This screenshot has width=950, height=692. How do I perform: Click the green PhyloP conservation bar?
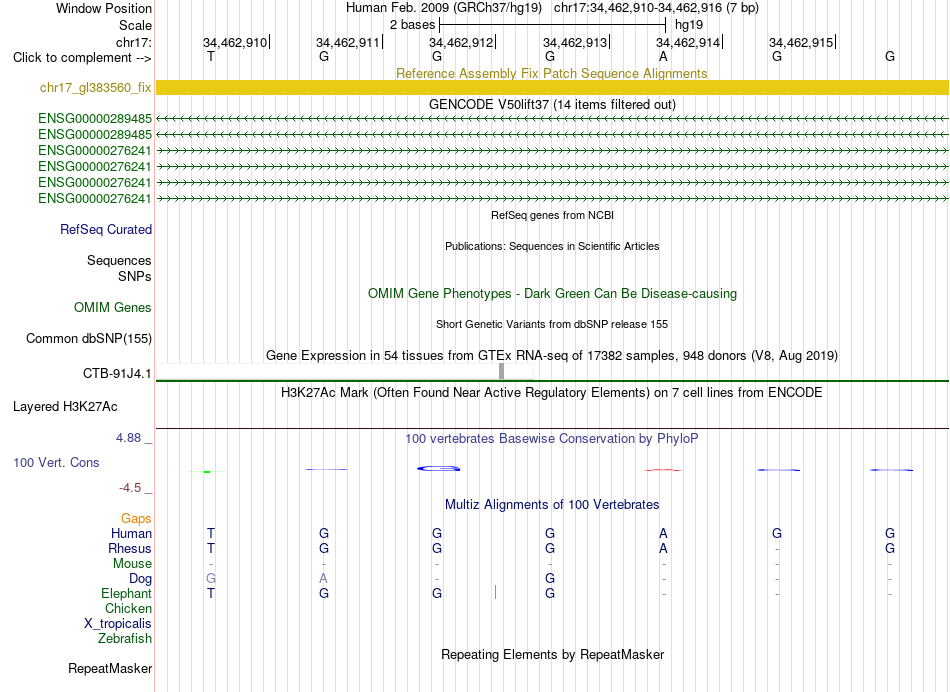(207, 471)
